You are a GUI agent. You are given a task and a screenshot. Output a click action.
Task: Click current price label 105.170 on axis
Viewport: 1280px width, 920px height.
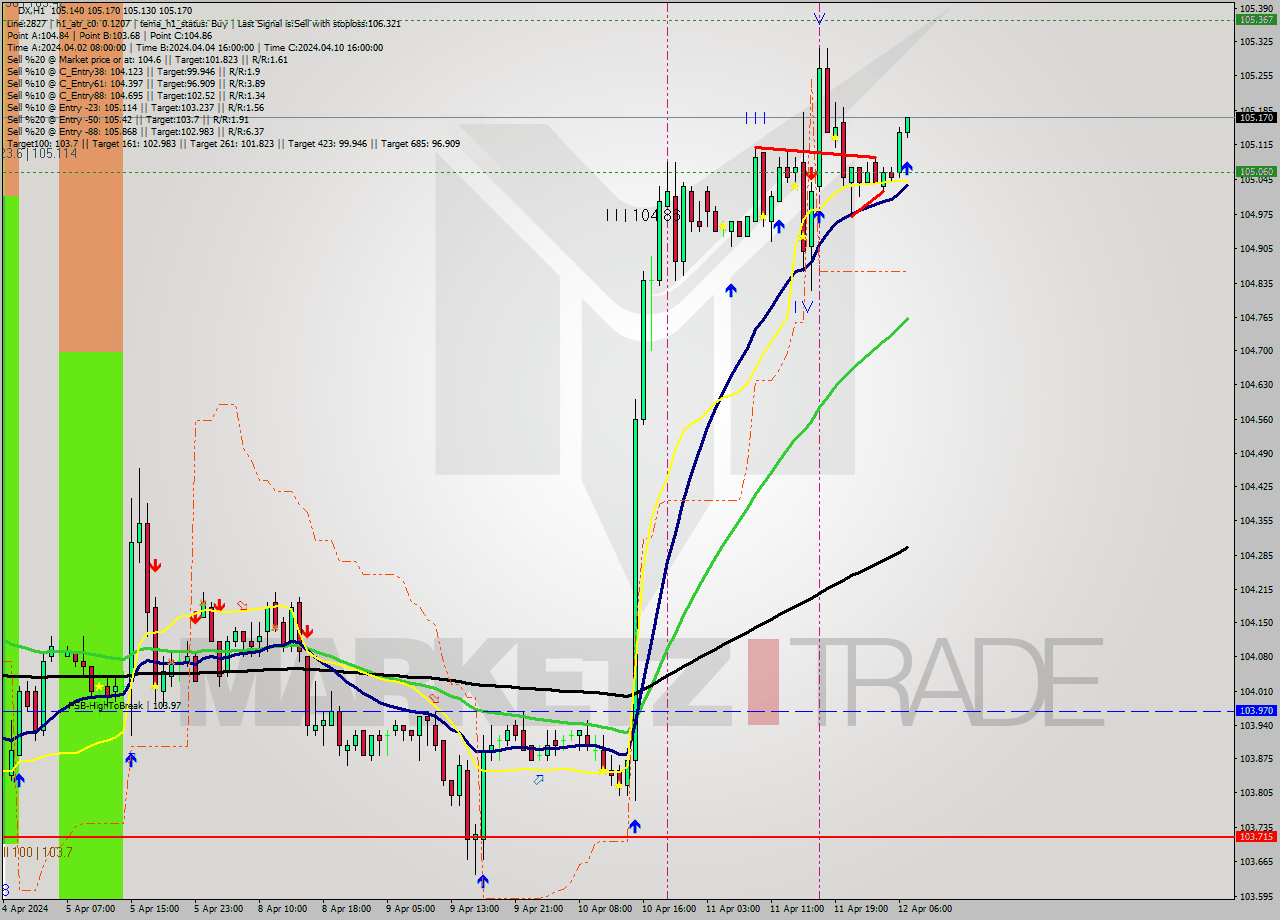pos(1256,117)
